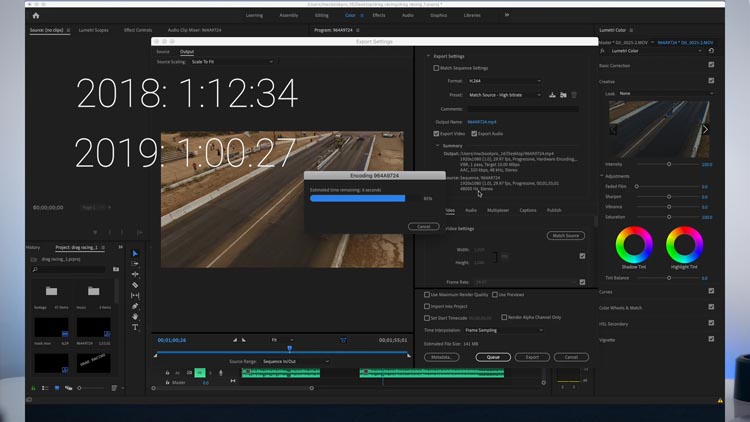This screenshot has height=422, width=750.
Task: Open the Footage bin folder
Action: coord(51,291)
